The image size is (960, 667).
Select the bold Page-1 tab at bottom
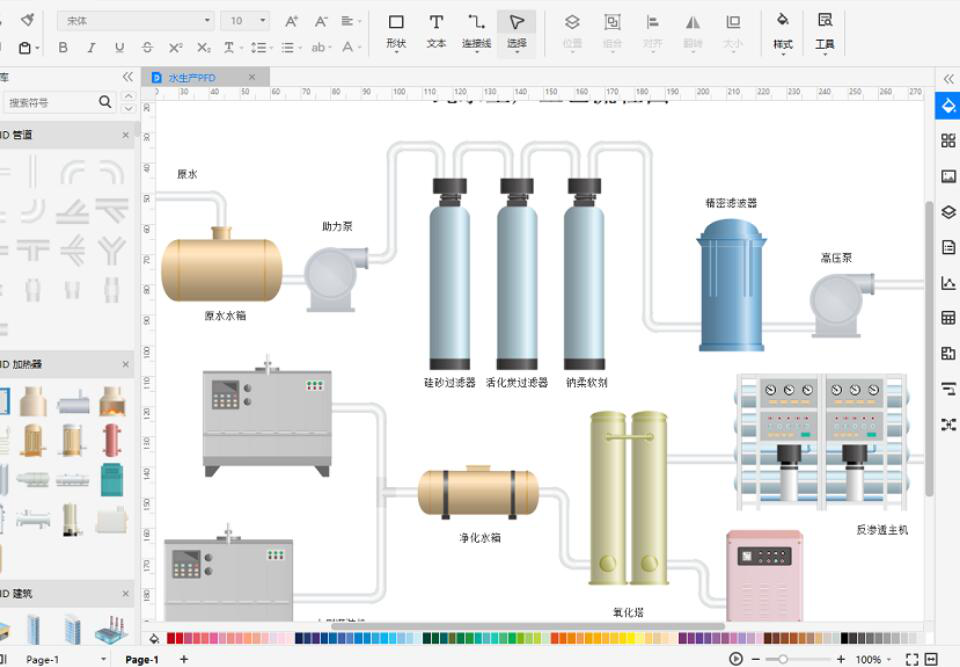tap(141, 659)
